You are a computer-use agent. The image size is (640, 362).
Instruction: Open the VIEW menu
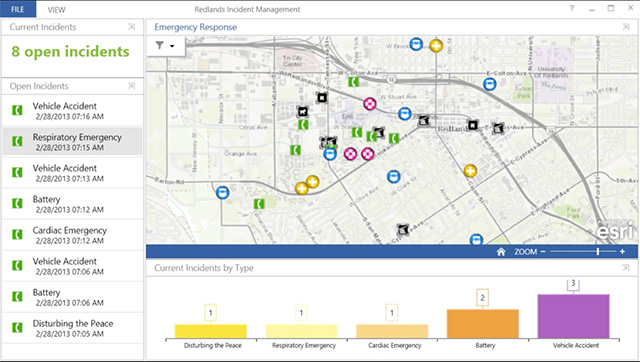click(x=56, y=9)
